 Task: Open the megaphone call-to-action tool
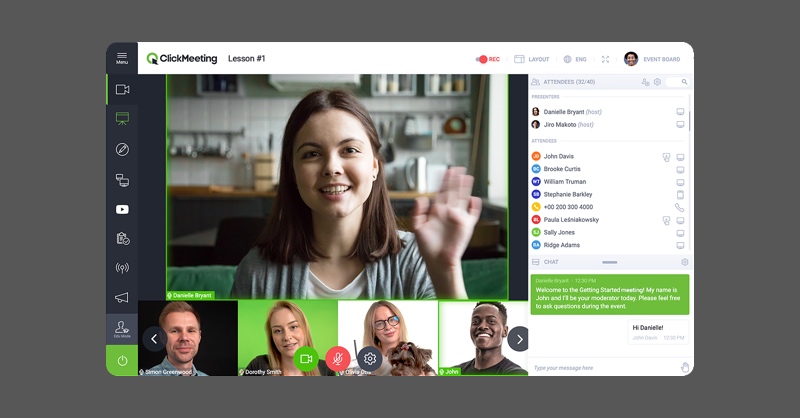[x=122, y=297]
